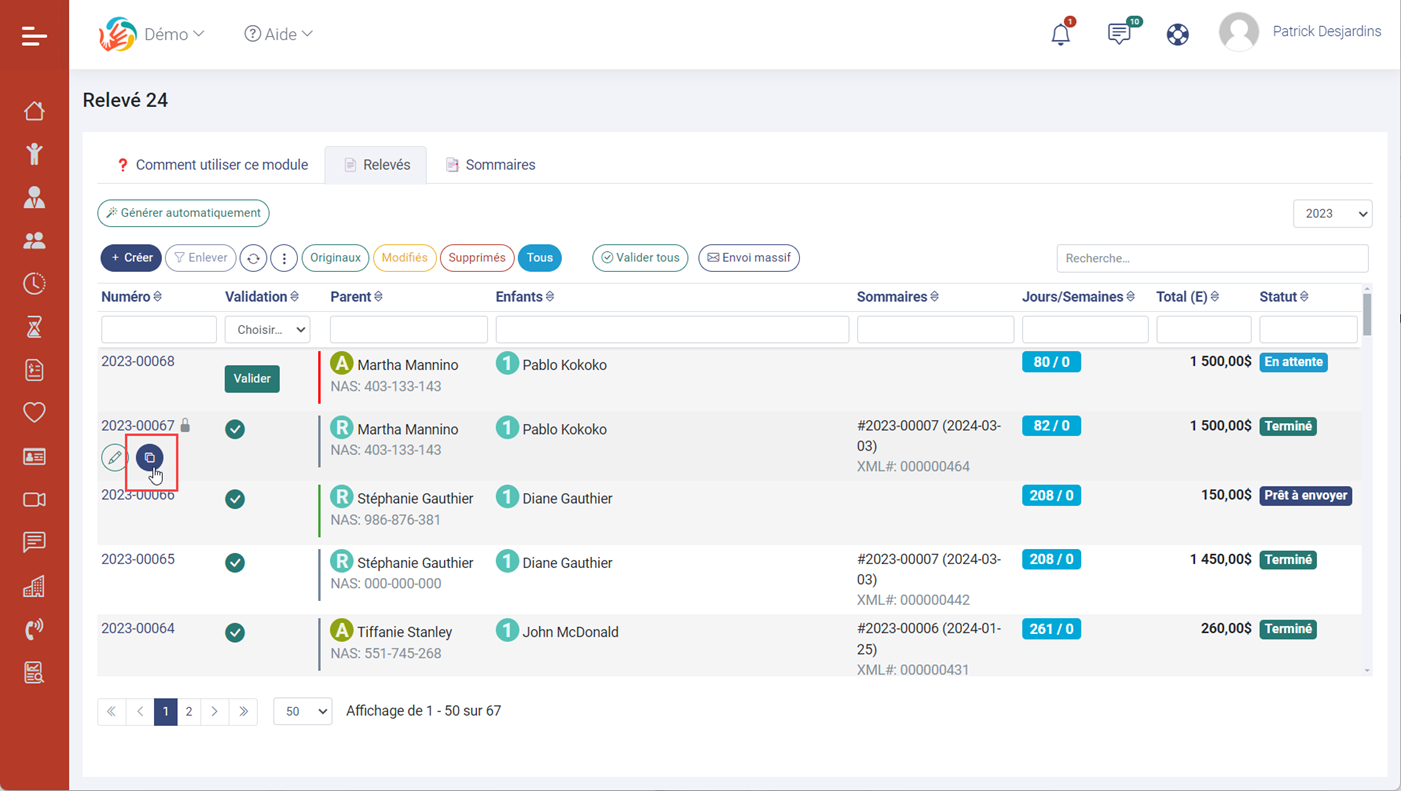The width and height of the screenshot is (1401, 791).
Task: Open the ID card sidebar icon
Action: 34,456
